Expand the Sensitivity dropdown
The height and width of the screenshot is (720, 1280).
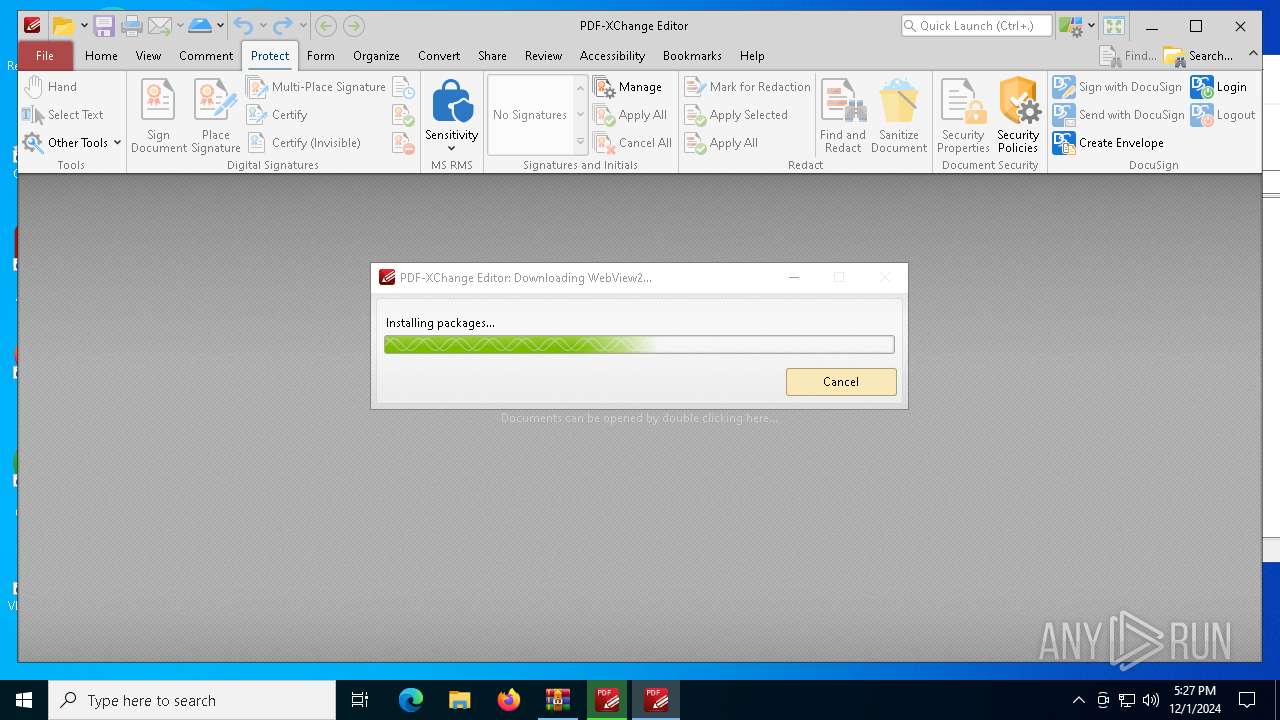(x=451, y=149)
